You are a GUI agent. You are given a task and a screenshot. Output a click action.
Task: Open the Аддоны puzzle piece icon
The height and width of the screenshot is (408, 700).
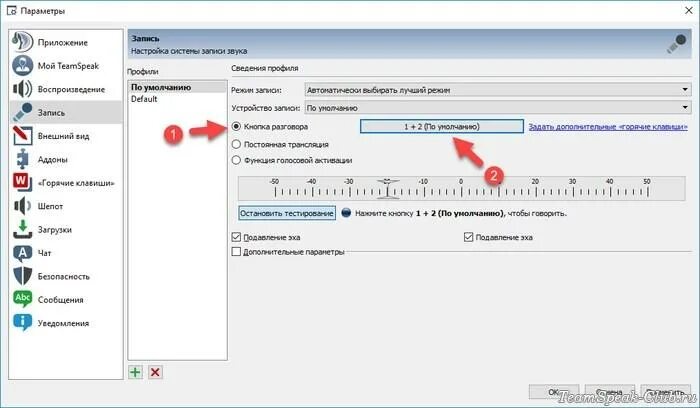click(x=22, y=159)
